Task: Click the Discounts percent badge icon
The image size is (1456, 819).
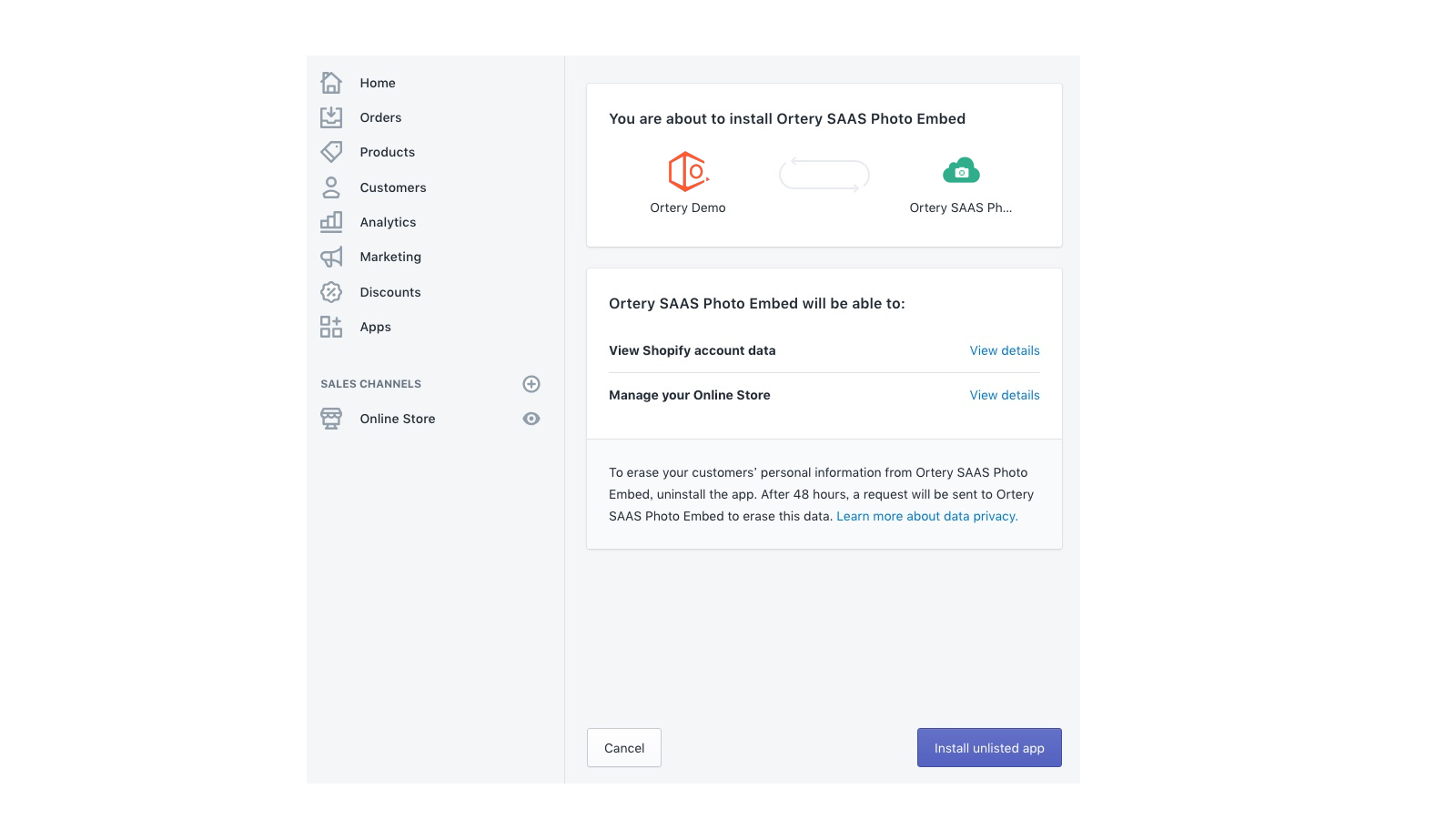Action: pos(331,292)
